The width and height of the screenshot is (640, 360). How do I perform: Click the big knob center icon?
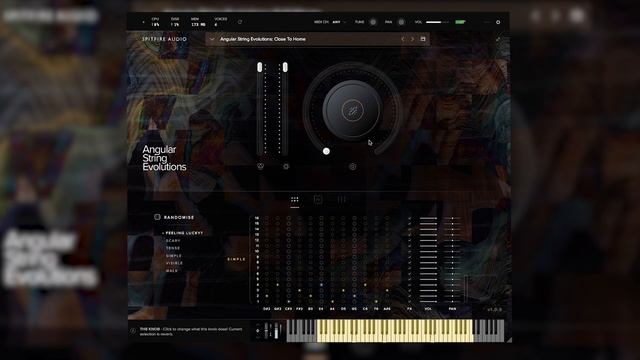click(x=352, y=110)
